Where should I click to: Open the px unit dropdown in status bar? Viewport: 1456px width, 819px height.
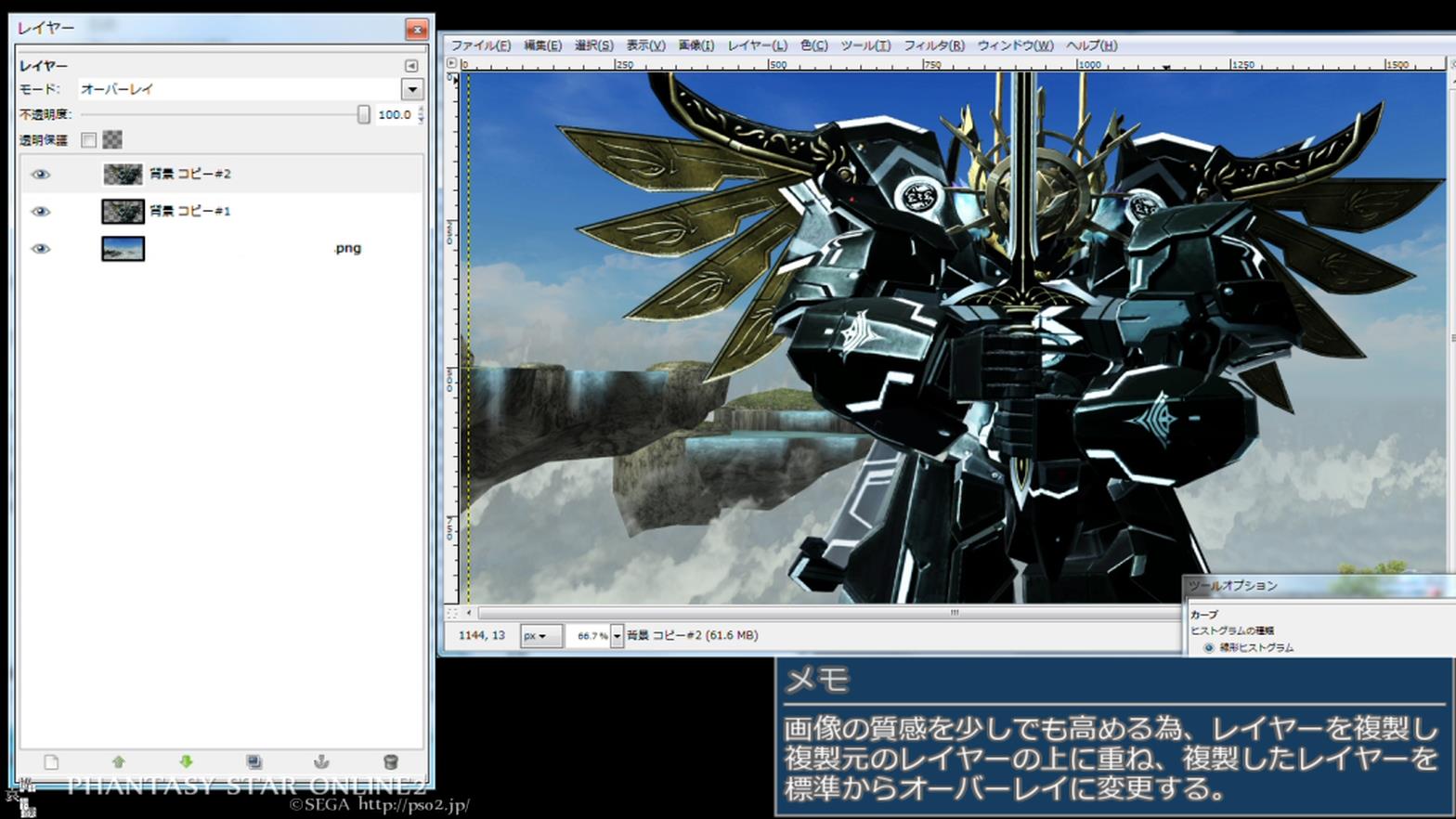click(x=540, y=636)
